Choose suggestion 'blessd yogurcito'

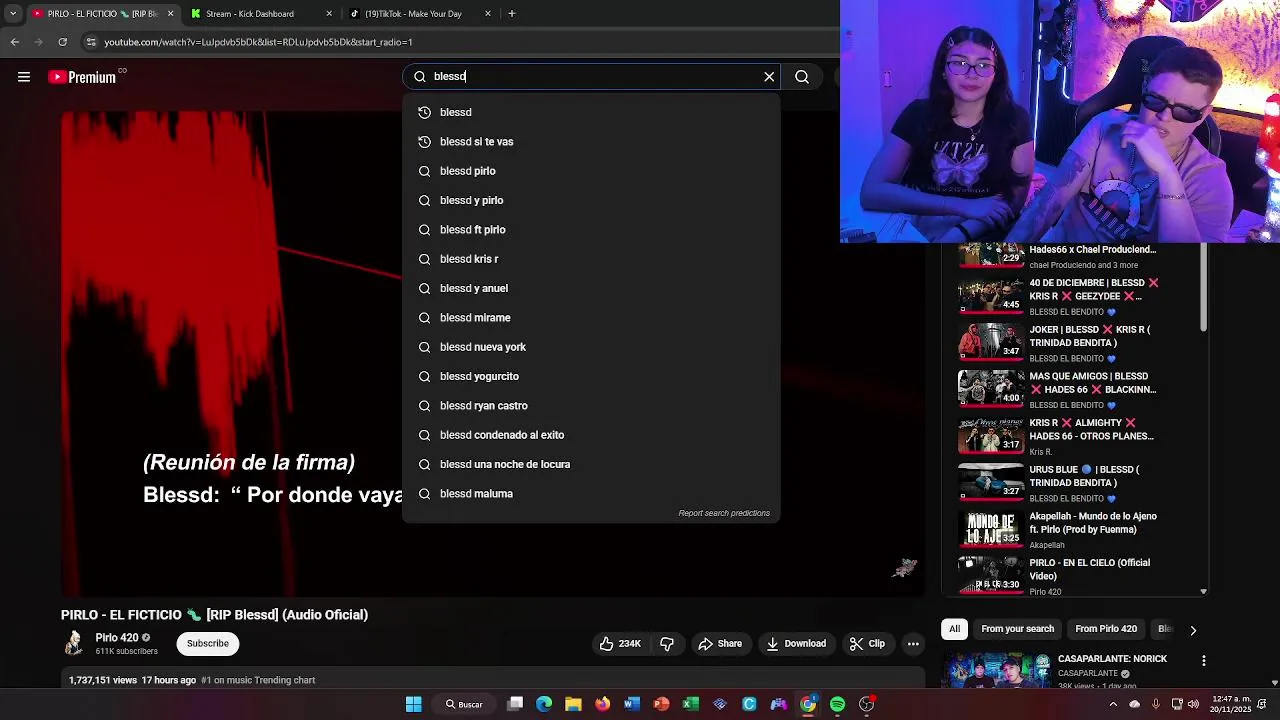click(x=591, y=376)
